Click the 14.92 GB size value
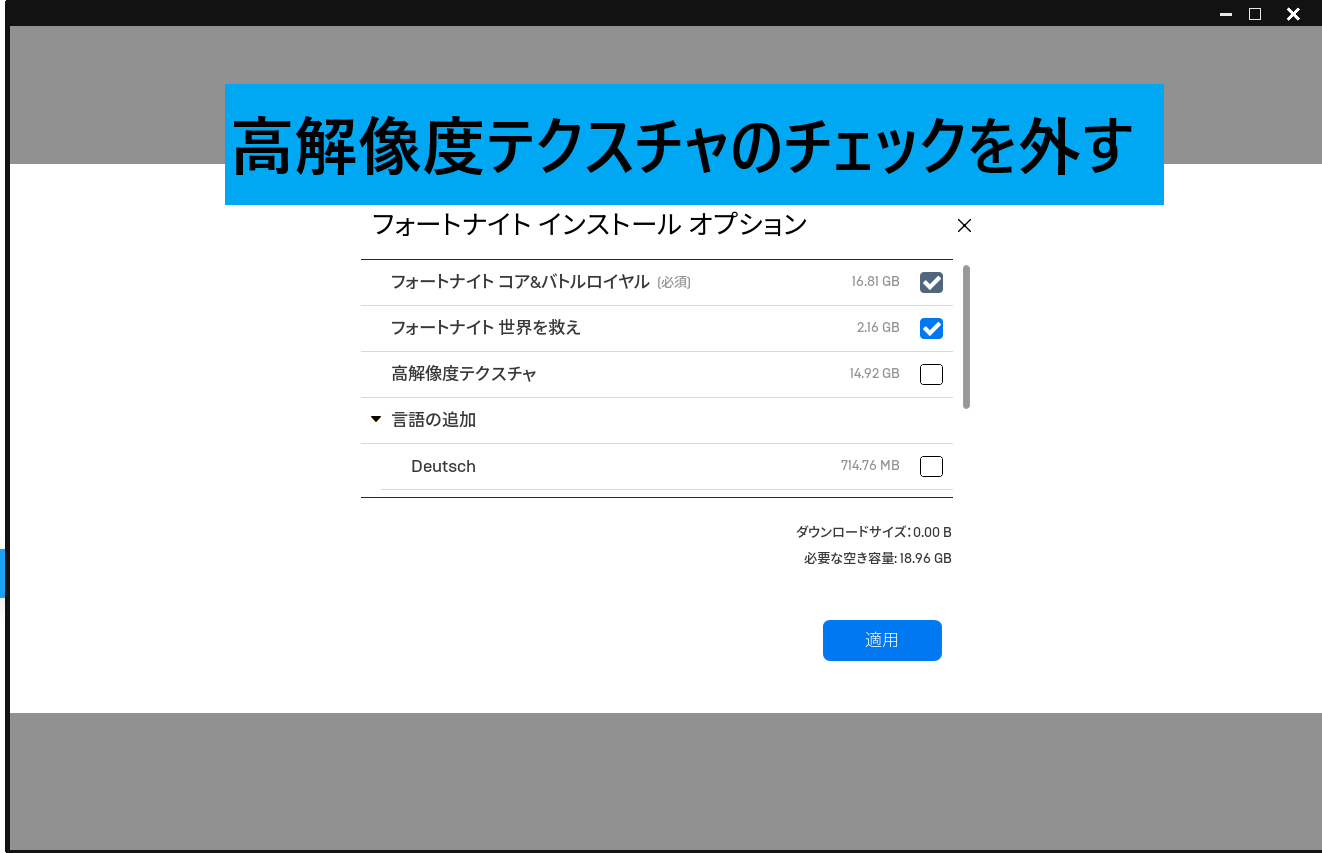The width and height of the screenshot is (1322, 853). pyautogui.click(x=874, y=374)
